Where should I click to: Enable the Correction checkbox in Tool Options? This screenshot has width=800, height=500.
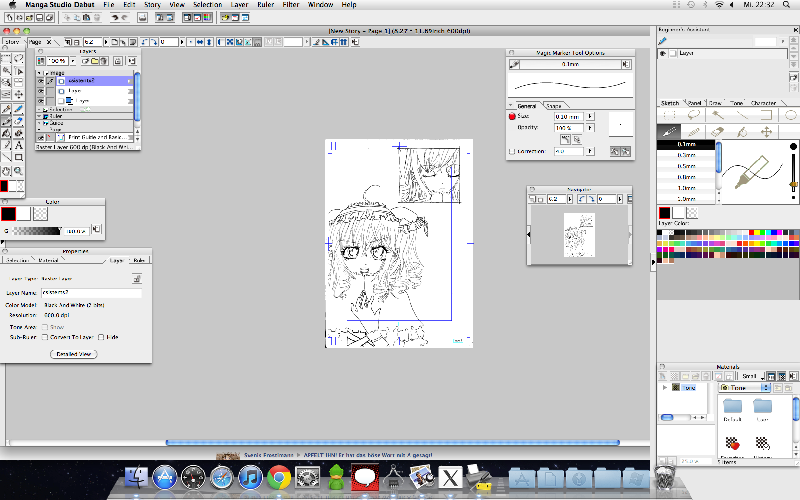(x=512, y=152)
